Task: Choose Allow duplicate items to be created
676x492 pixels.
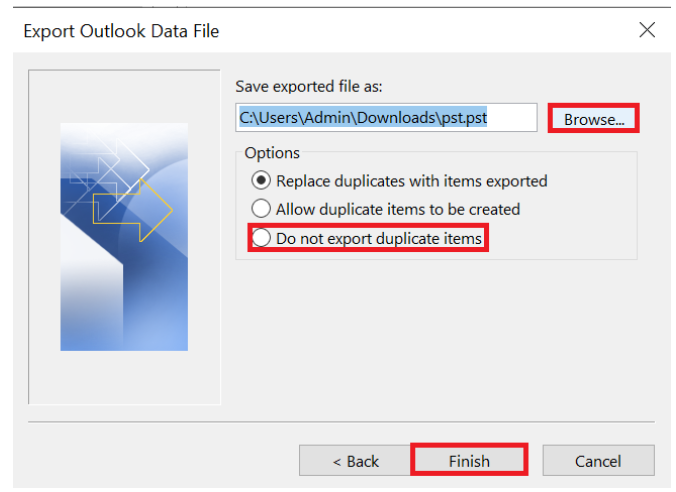Action: click(261, 209)
